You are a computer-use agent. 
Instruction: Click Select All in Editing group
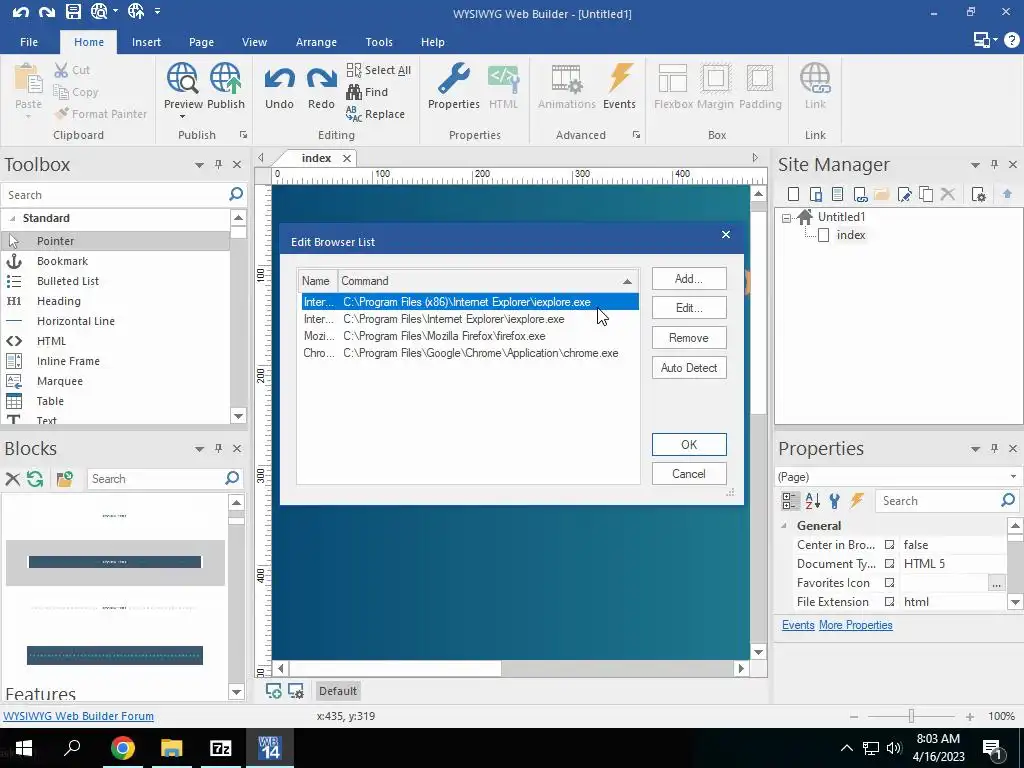pyautogui.click(x=379, y=70)
